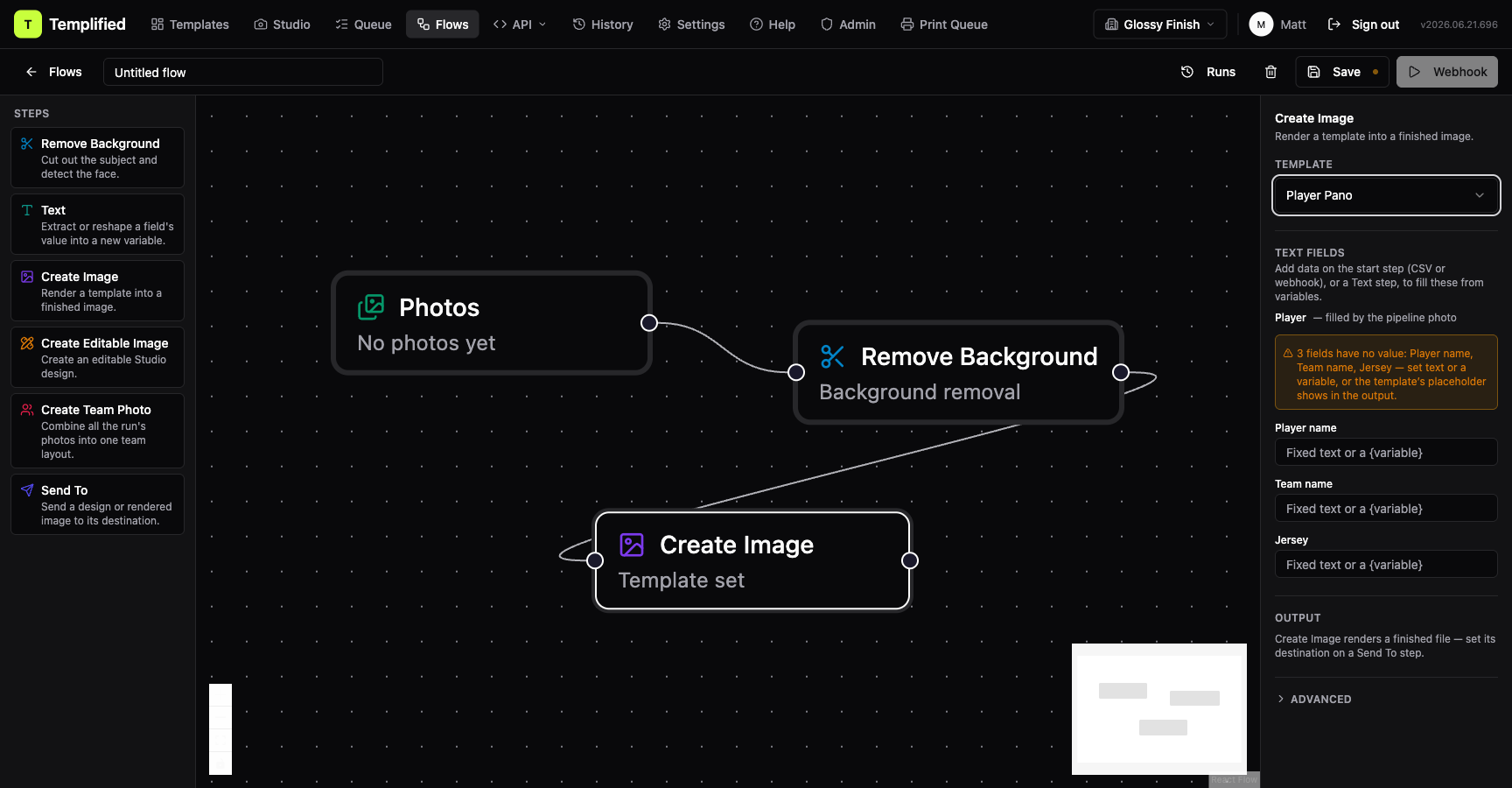Click the Create Editable Image step icon
This screenshot has width=1512, height=788.
tap(27, 343)
